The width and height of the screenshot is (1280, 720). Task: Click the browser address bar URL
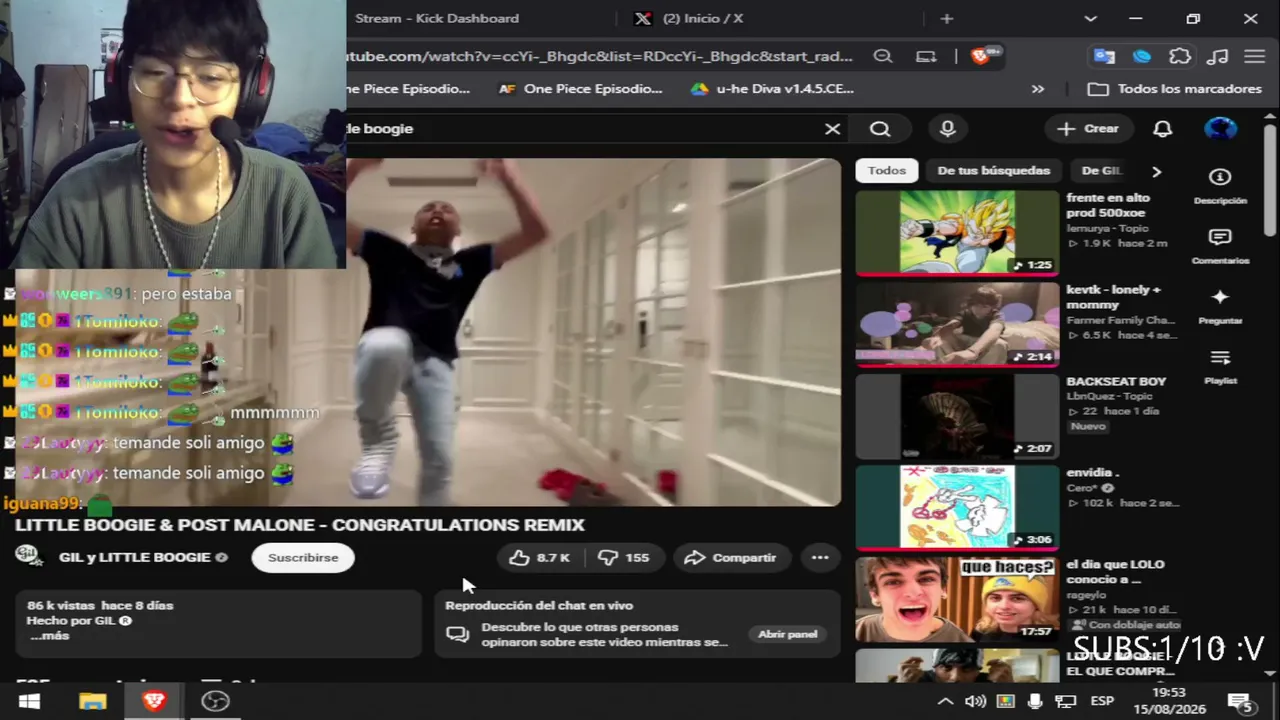(x=600, y=56)
